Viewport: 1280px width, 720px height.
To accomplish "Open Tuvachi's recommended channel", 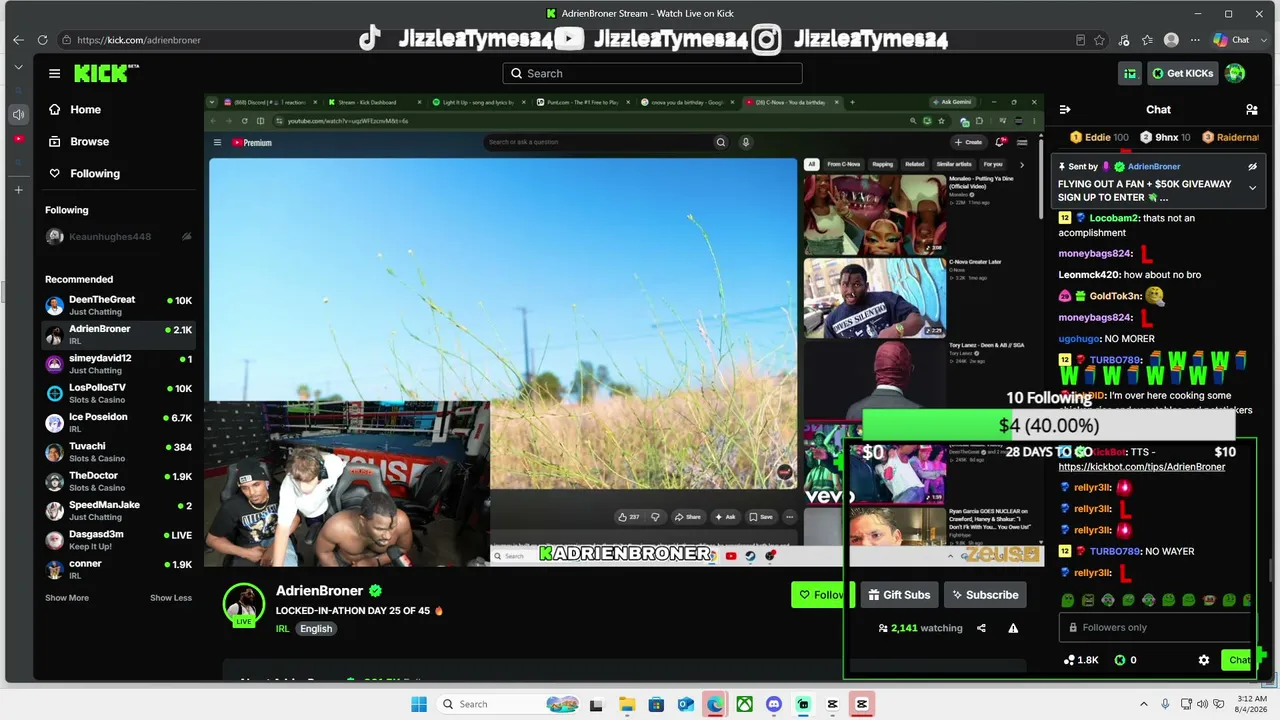I will (x=118, y=452).
